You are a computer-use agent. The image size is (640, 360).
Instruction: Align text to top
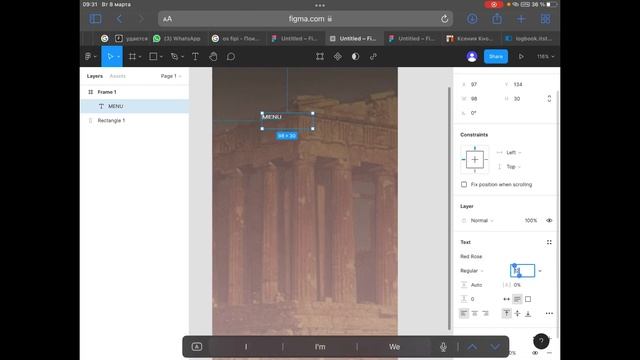[x=507, y=313]
